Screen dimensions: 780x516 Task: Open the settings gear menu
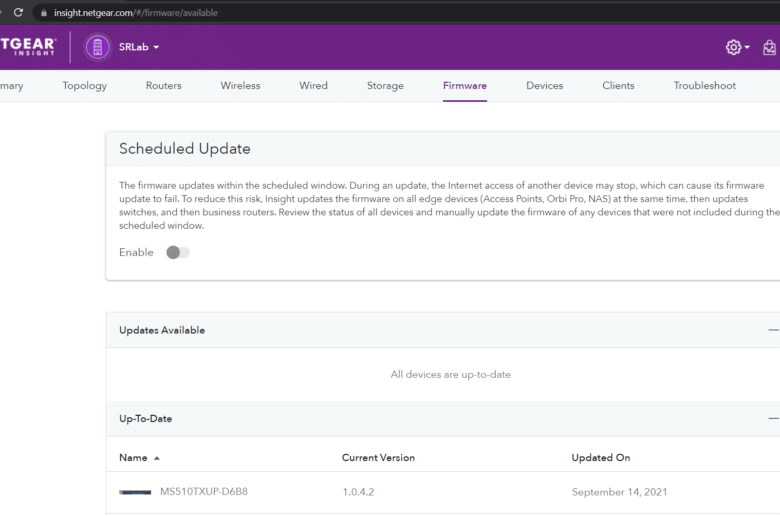pos(737,47)
